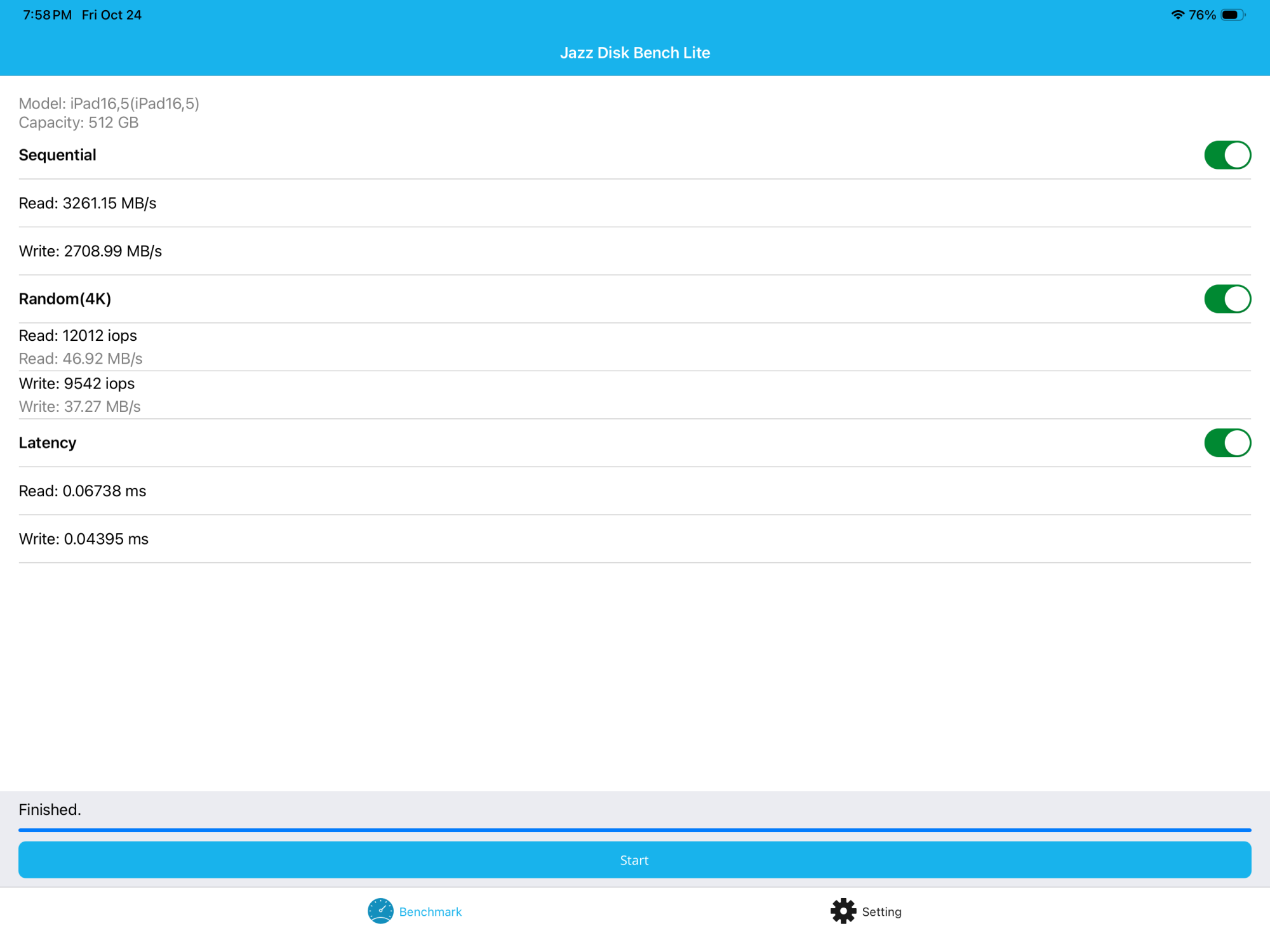The height and width of the screenshot is (952, 1270).
Task: Tap the Wi-Fi status icon
Action: click(x=1177, y=15)
